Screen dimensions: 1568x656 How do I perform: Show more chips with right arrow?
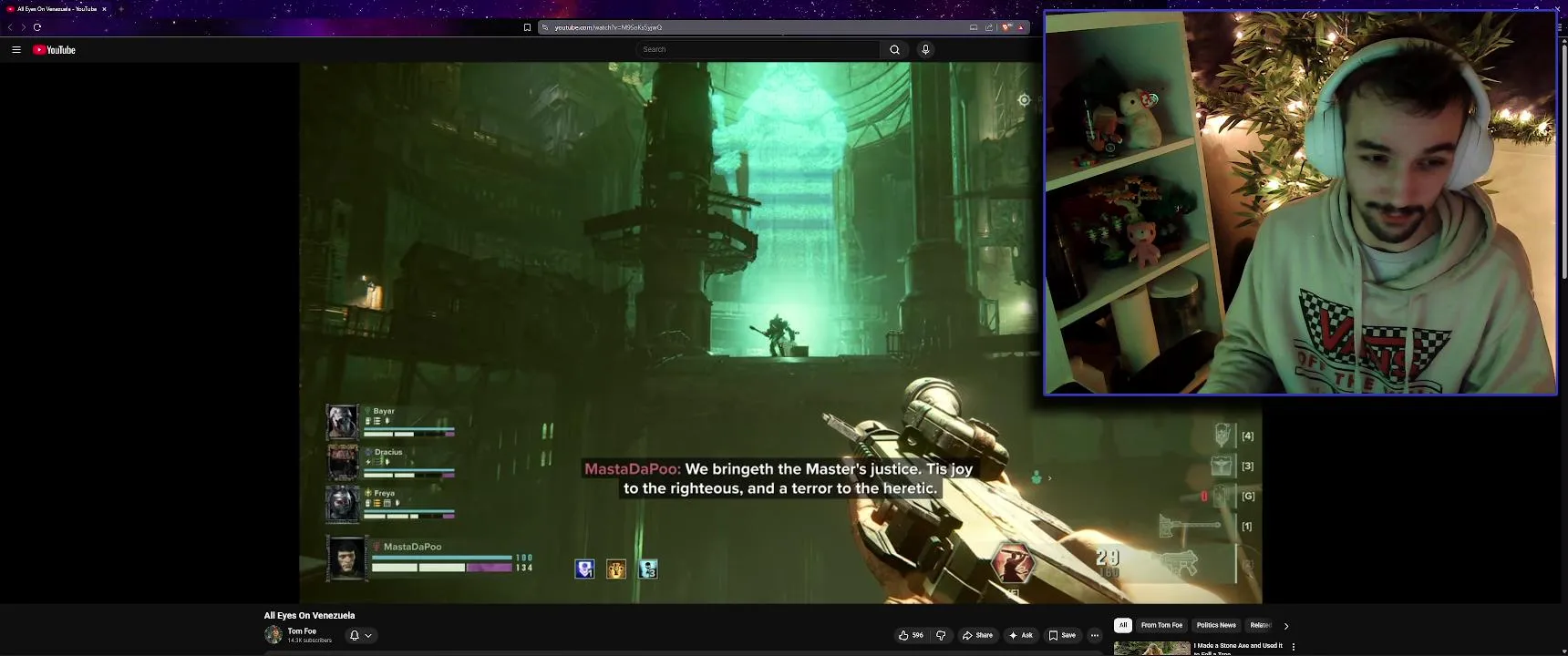pos(1286,626)
